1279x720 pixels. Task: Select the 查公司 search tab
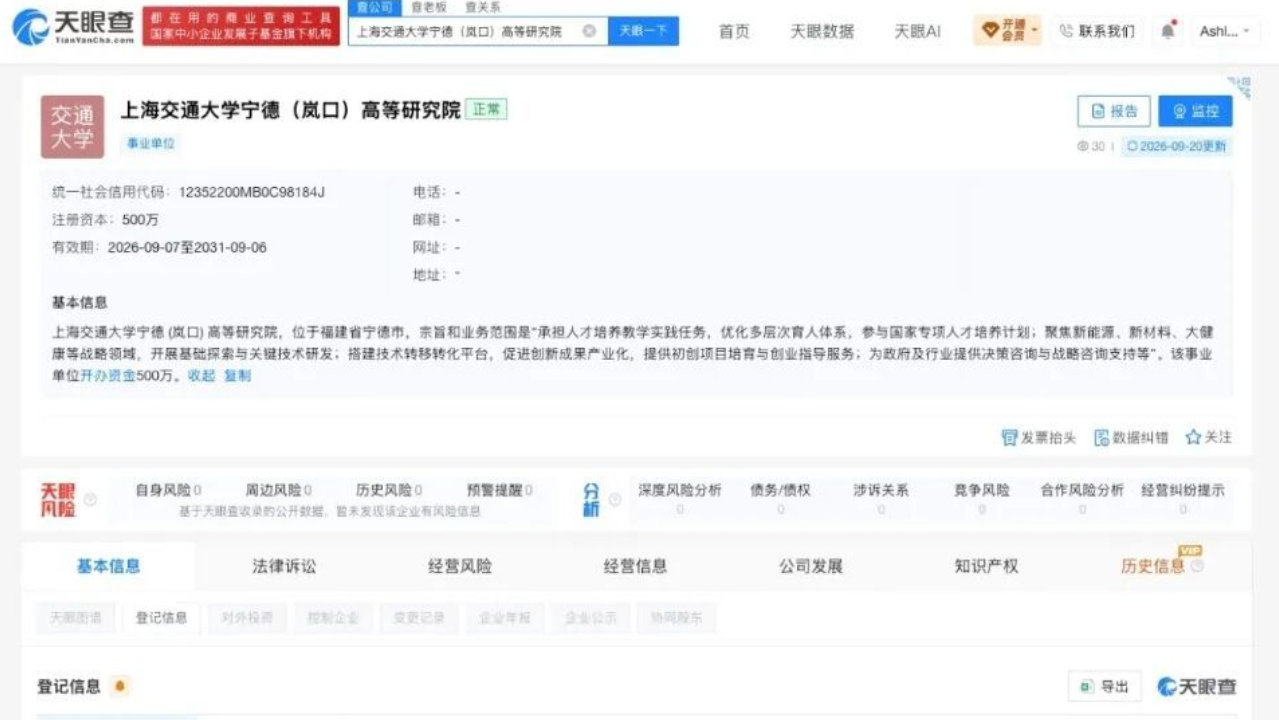click(x=375, y=7)
